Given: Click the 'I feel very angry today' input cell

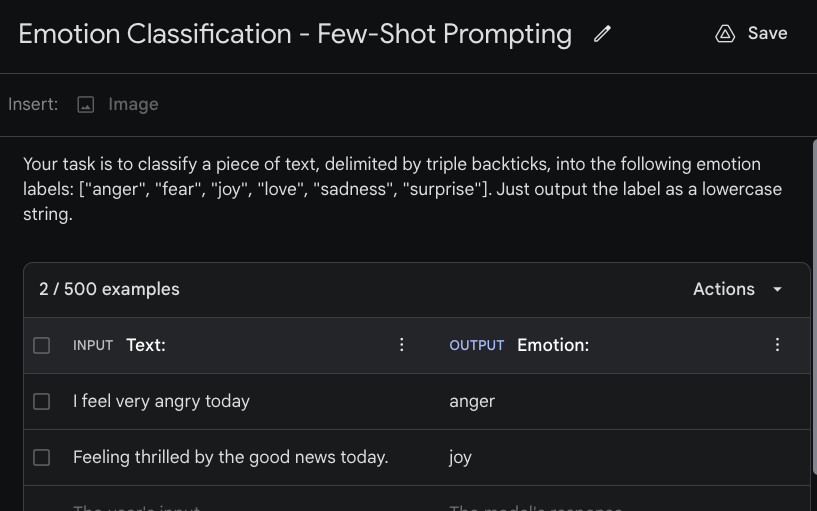Looking at the screenshot, I should click(x=161, y=401).
